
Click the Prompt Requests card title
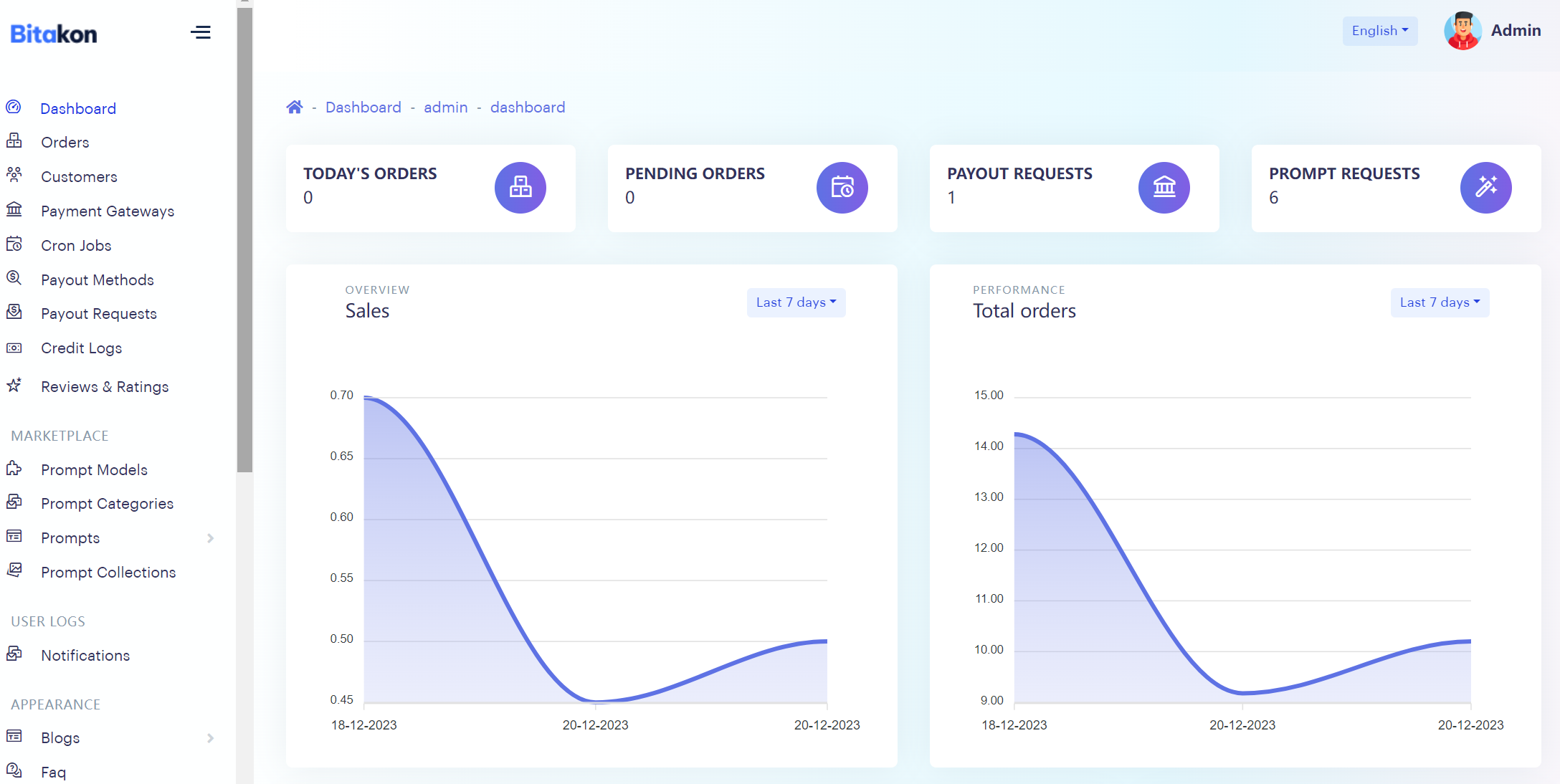tap(1344, 173)
